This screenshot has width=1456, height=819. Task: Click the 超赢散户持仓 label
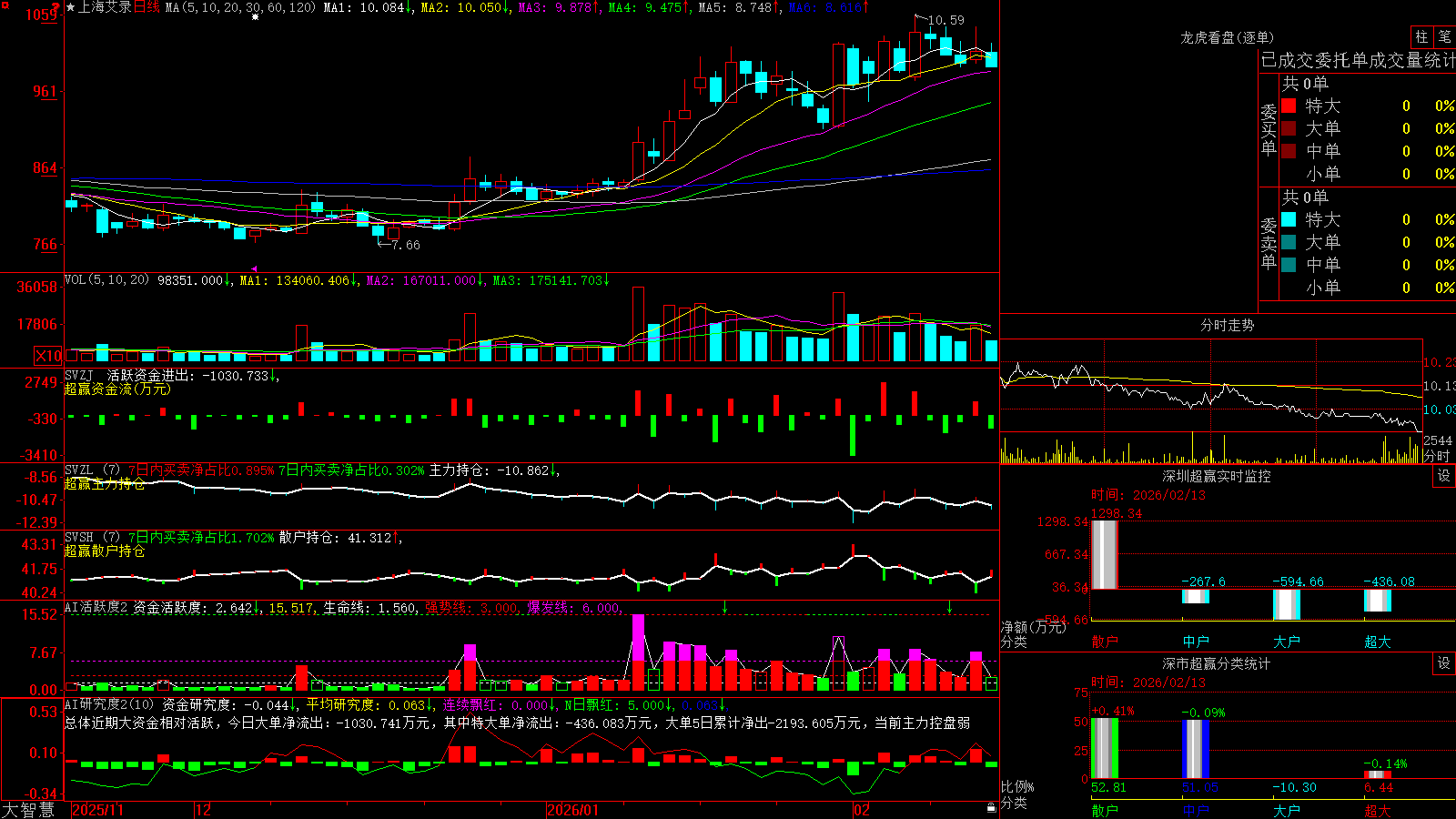click(x=105, y=551)
